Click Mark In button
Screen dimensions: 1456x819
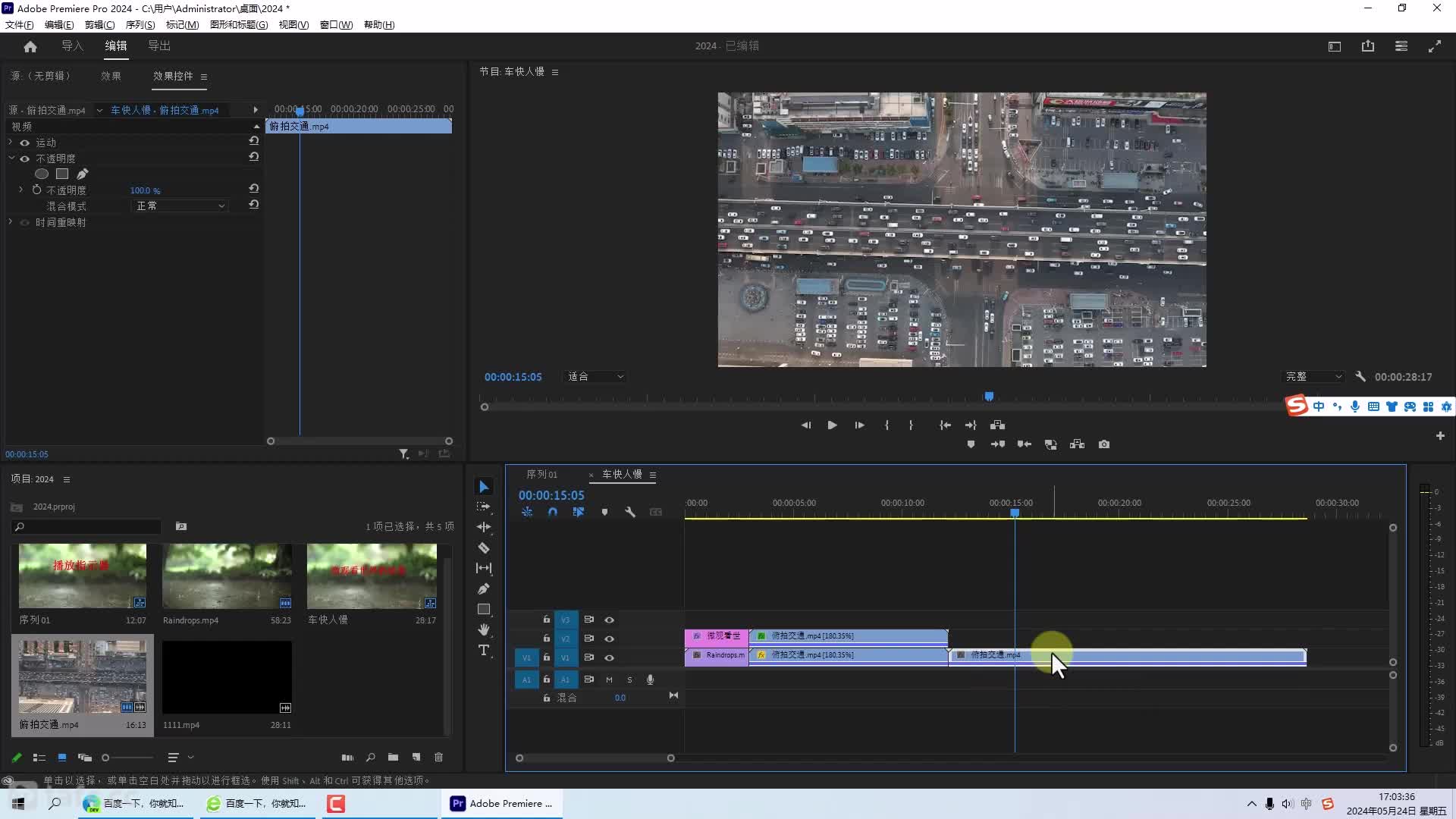886,425
